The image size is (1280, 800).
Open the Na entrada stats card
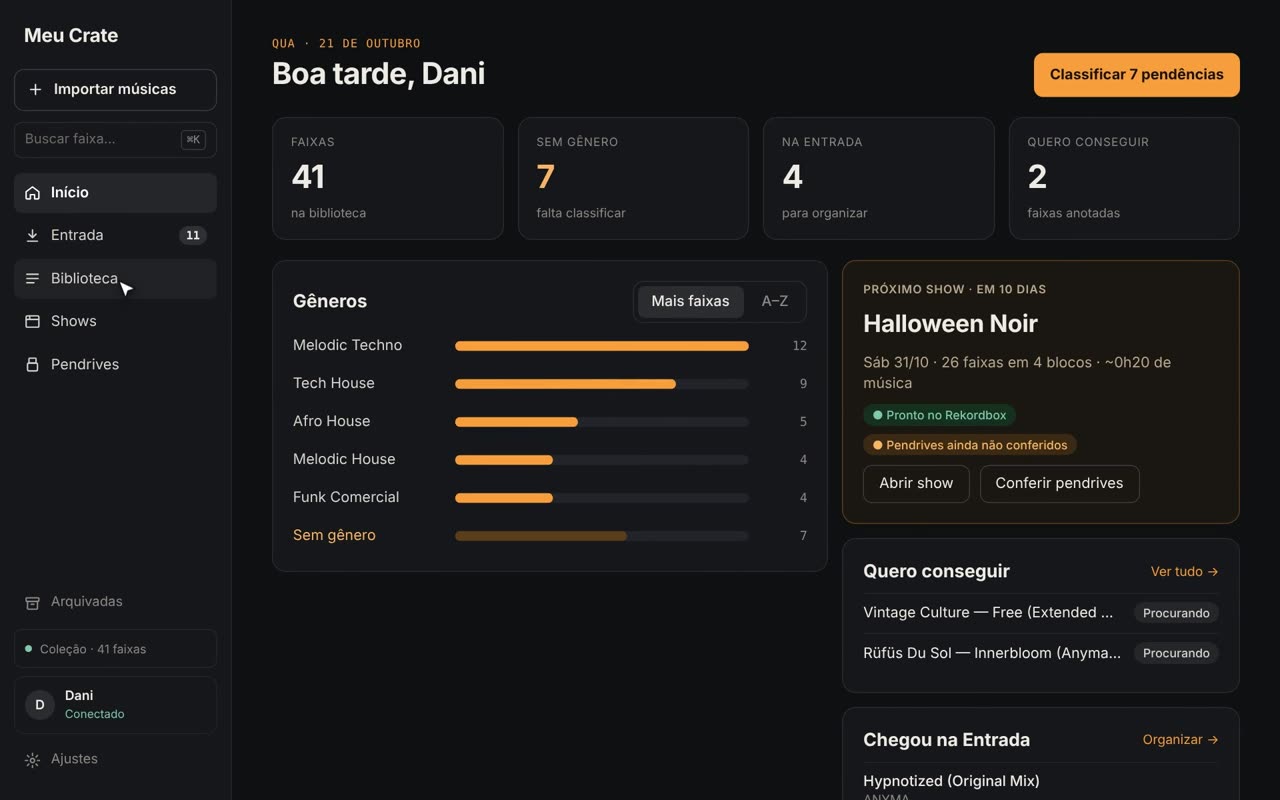pos(879,179)
